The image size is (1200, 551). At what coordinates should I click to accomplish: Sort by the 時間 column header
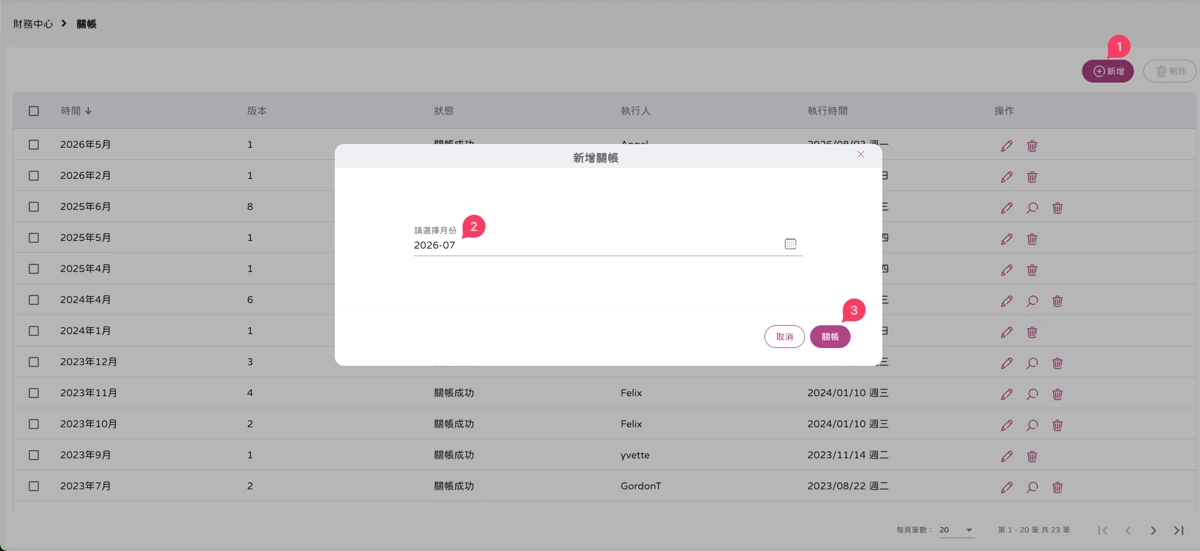(76, 111)
